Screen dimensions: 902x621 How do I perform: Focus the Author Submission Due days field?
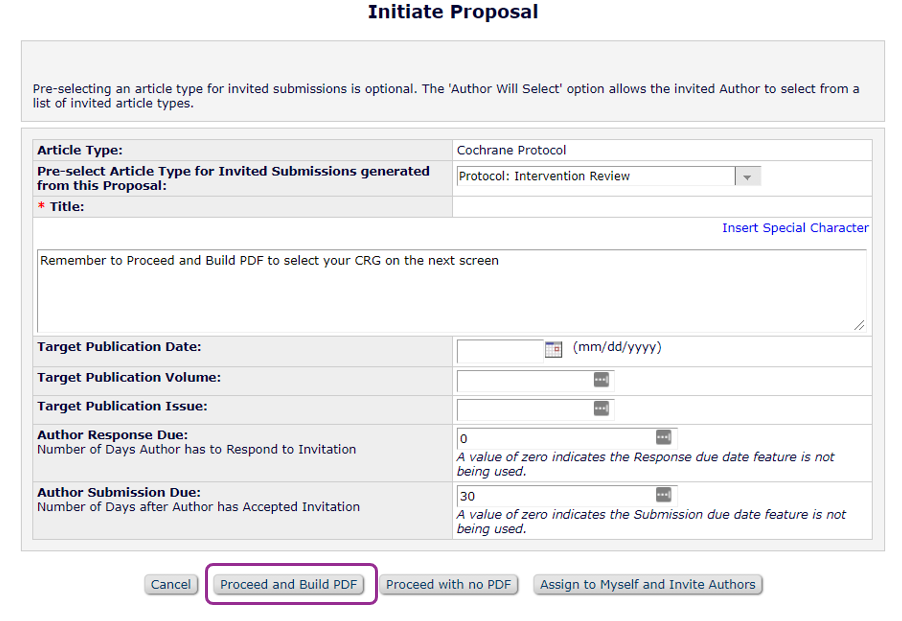pos(555,496)
